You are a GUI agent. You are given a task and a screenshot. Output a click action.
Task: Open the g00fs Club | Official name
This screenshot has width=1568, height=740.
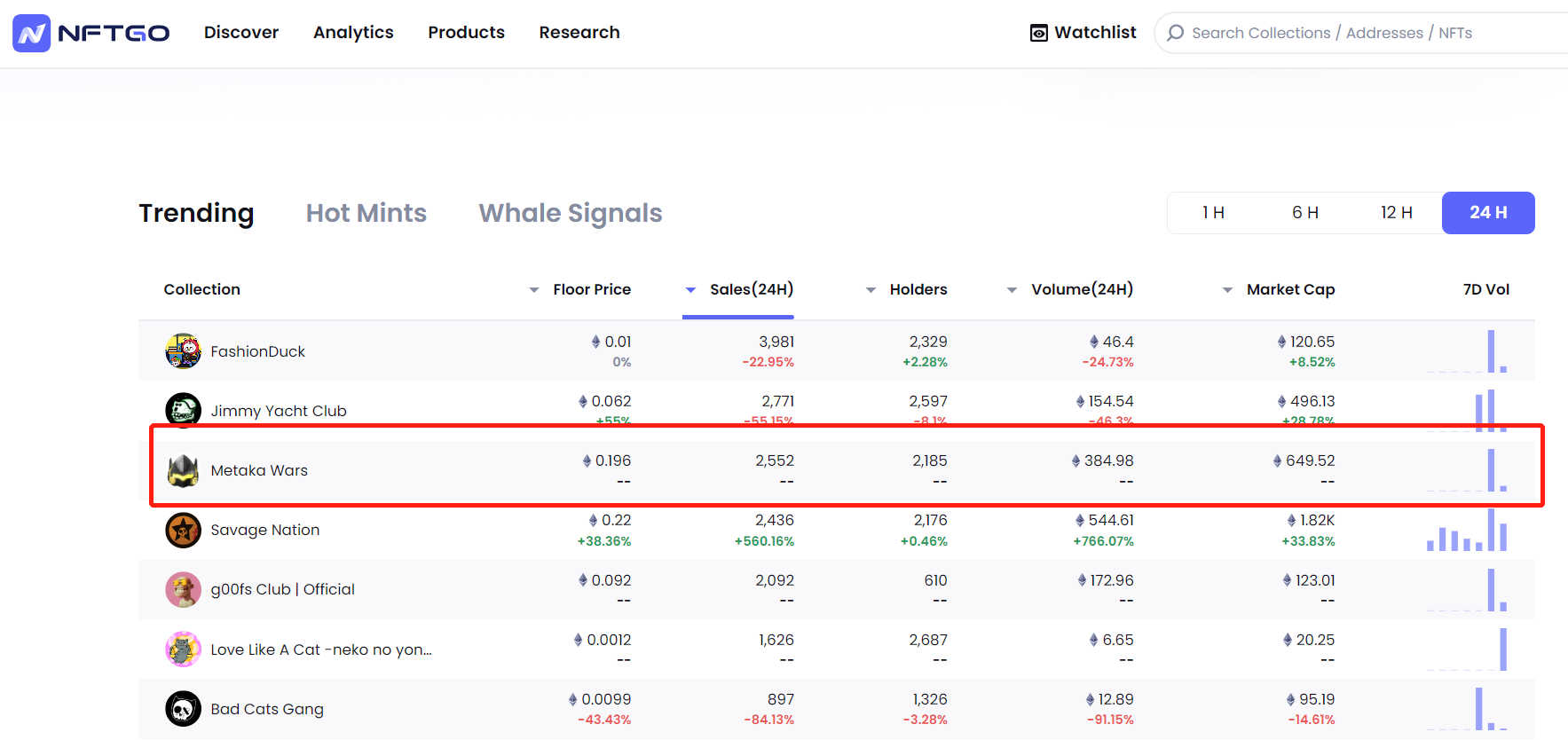(x=282, y=589)
